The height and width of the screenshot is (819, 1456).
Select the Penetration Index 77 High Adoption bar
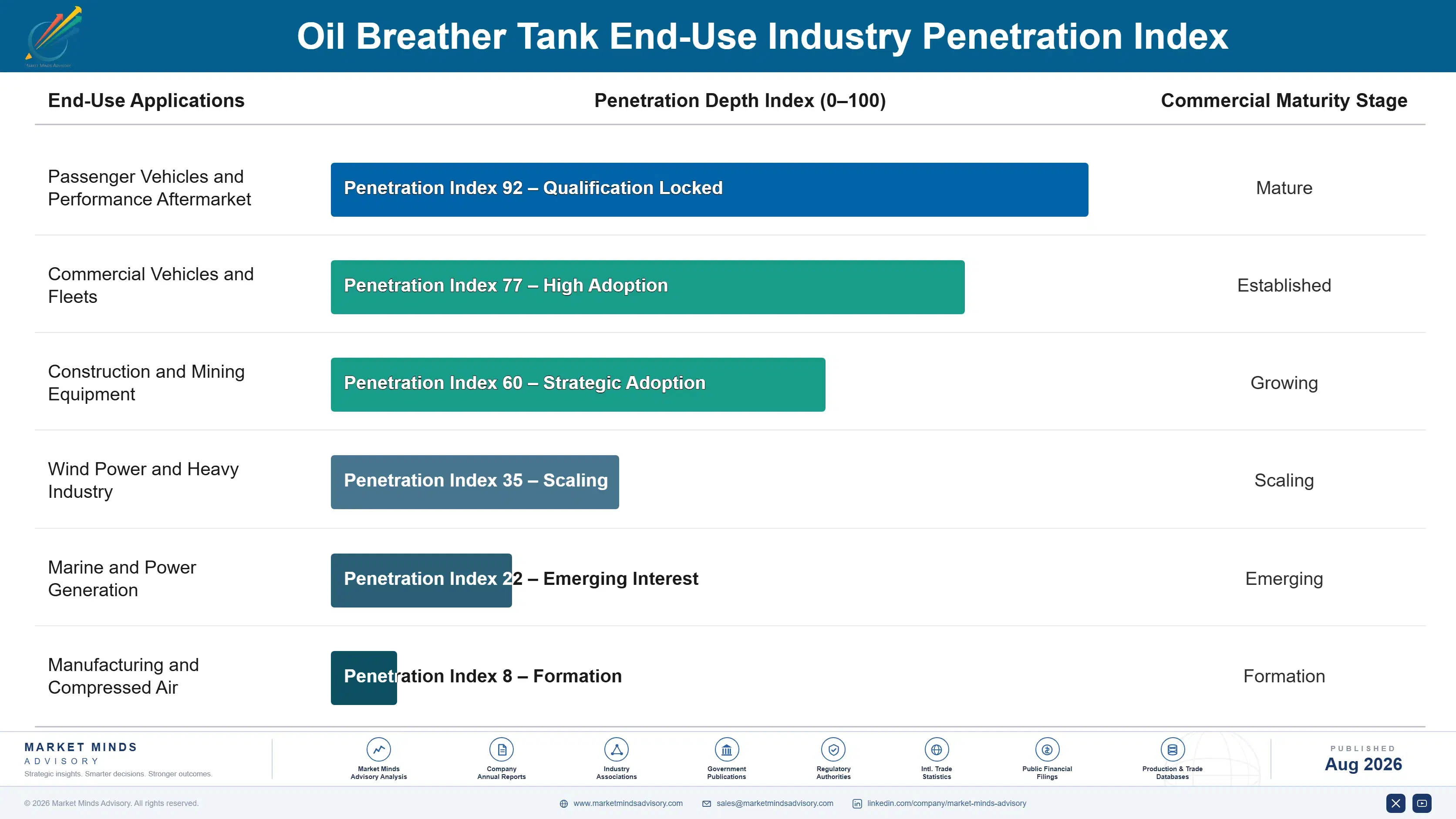[648, 287]
